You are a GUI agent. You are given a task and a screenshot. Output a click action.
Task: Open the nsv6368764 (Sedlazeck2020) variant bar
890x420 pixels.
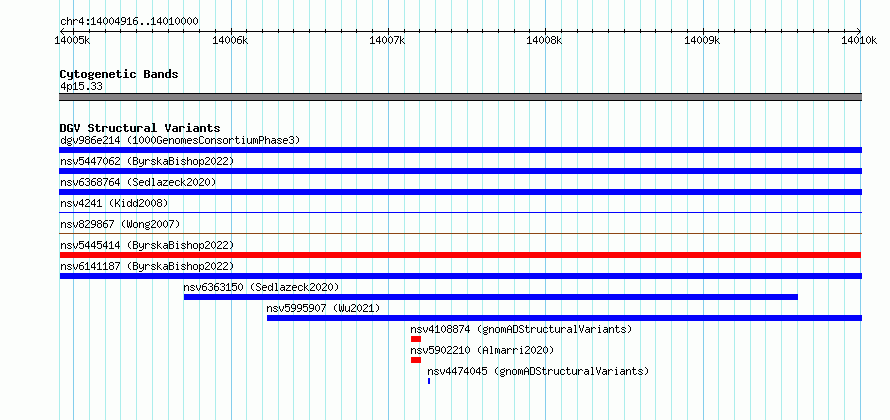[x=460, y=192]
